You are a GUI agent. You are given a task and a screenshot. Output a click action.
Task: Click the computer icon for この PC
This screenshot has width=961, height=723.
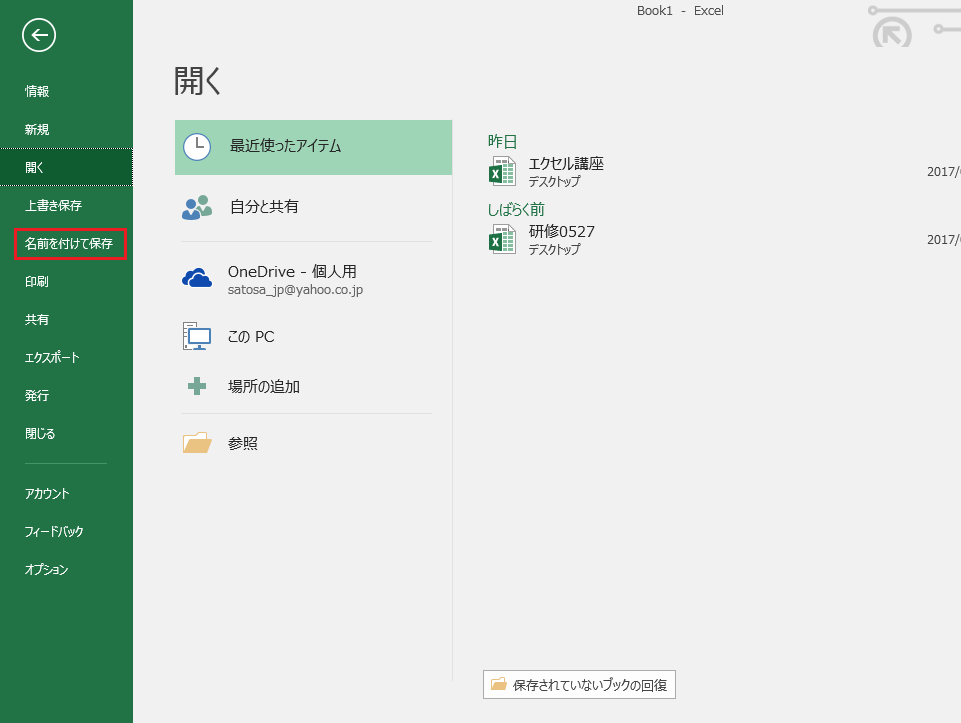point(197,336)
